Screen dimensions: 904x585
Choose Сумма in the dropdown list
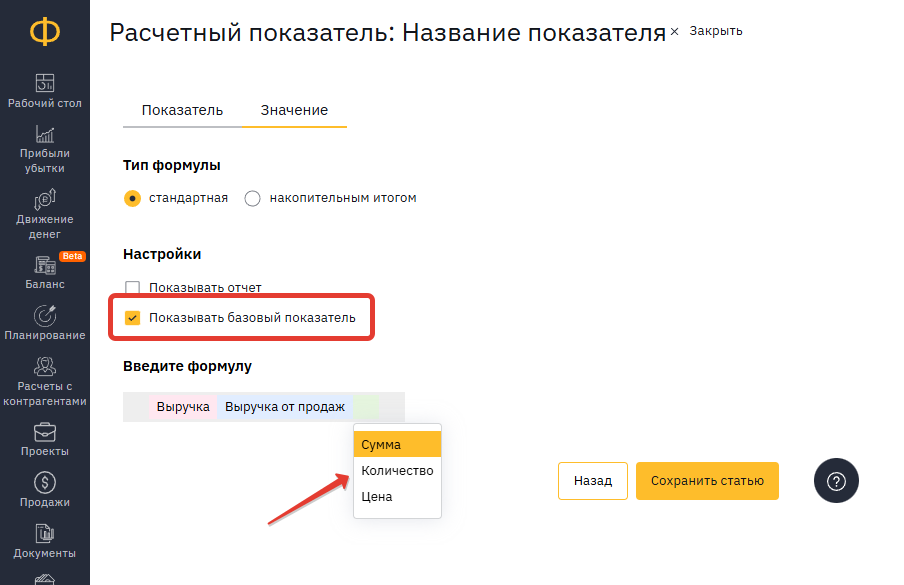[x=397, y=444]
